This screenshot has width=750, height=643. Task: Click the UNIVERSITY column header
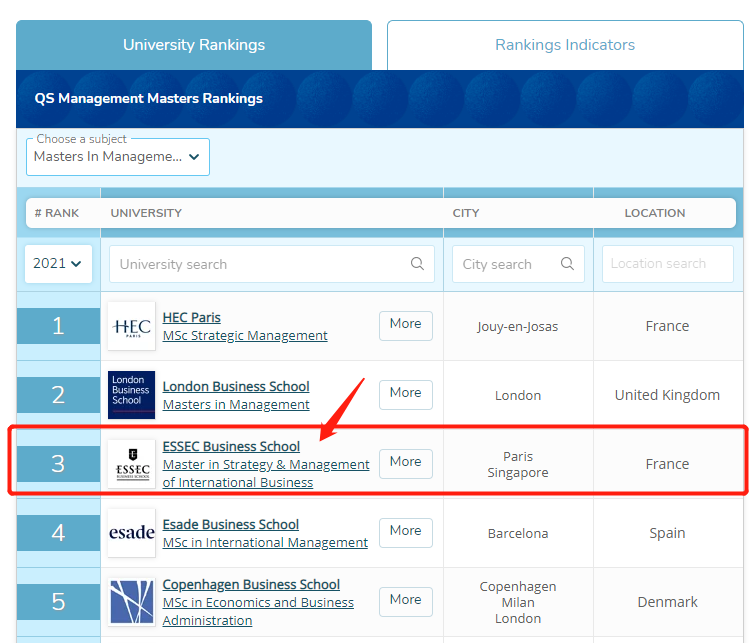[x=146, y=213]
